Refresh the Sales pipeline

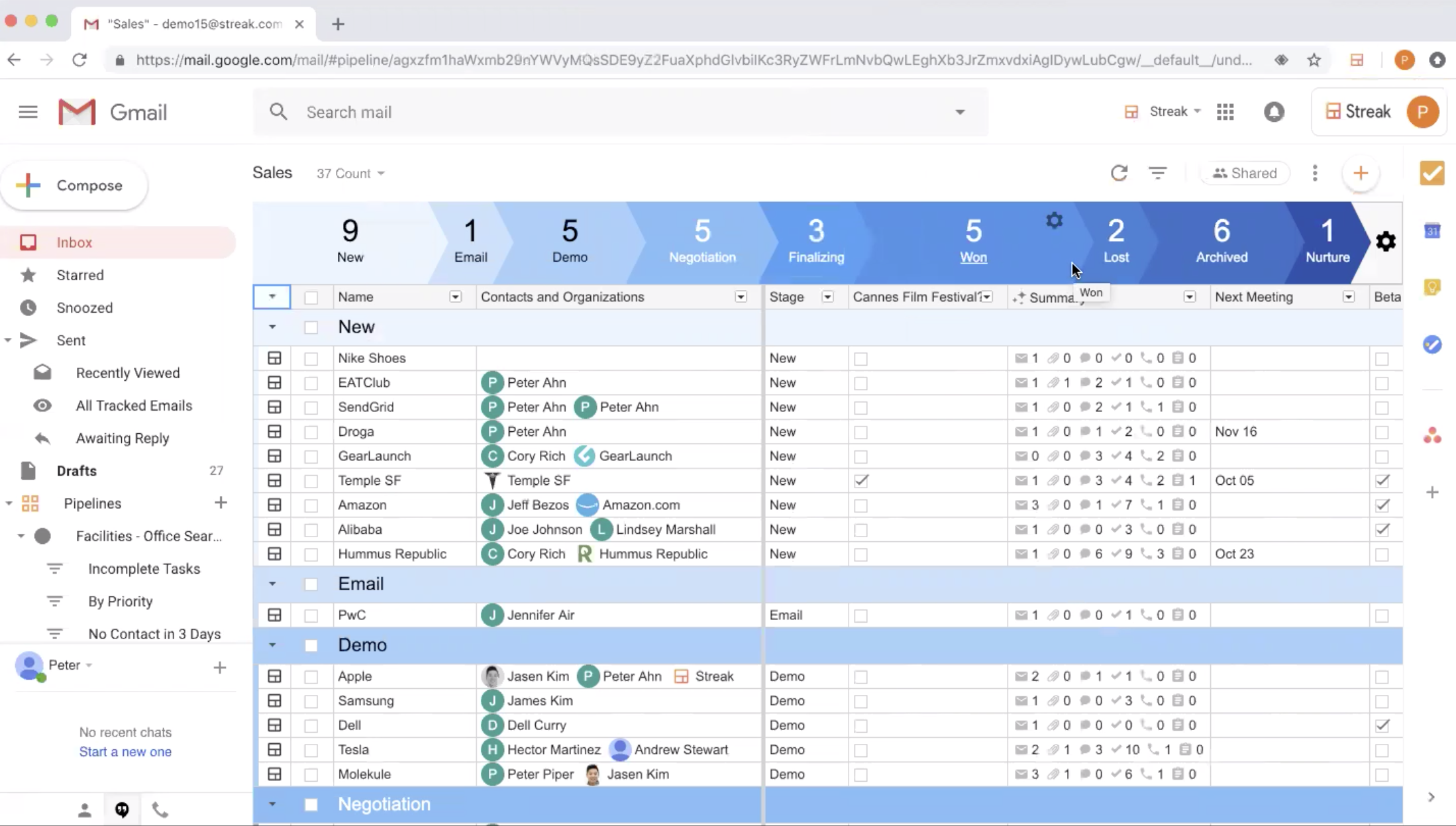(x=1120, y=173)
